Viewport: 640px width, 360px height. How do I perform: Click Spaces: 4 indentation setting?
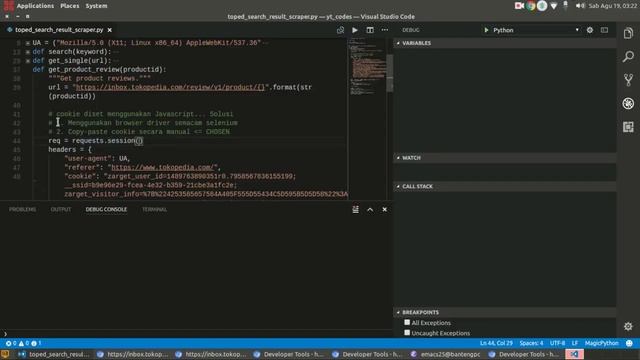tap(531, 343)
